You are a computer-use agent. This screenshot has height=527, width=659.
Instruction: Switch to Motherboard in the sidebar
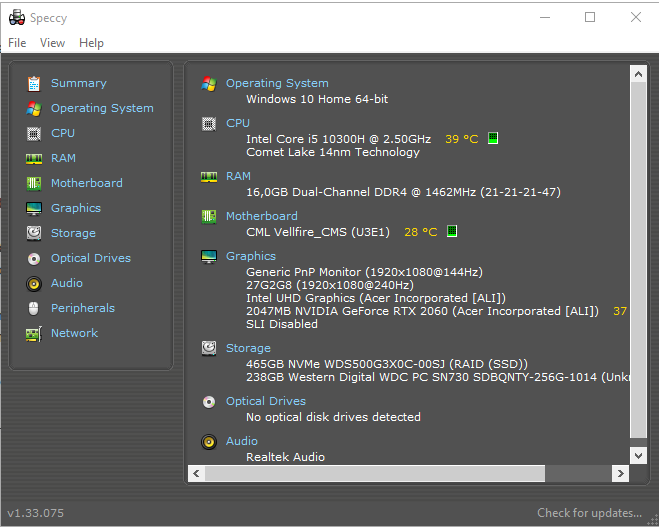[x=87, y=183]
